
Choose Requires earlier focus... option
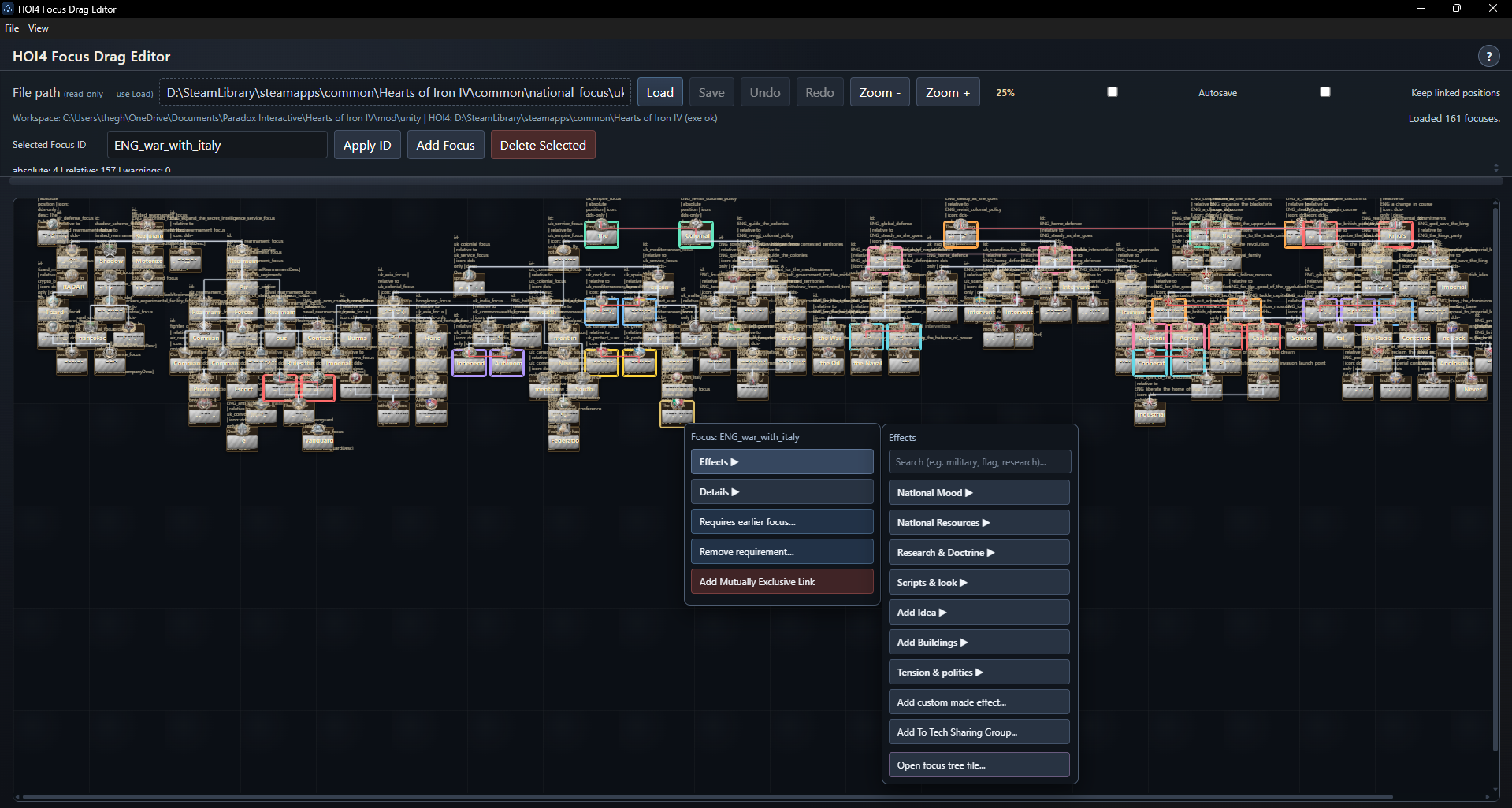point(782,521)
